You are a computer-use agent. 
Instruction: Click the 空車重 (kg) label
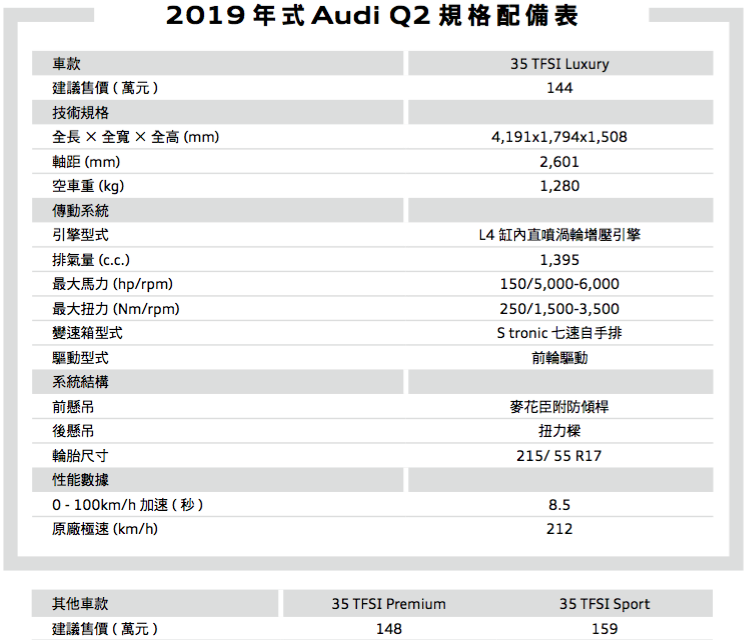click(x=88, y=186)
